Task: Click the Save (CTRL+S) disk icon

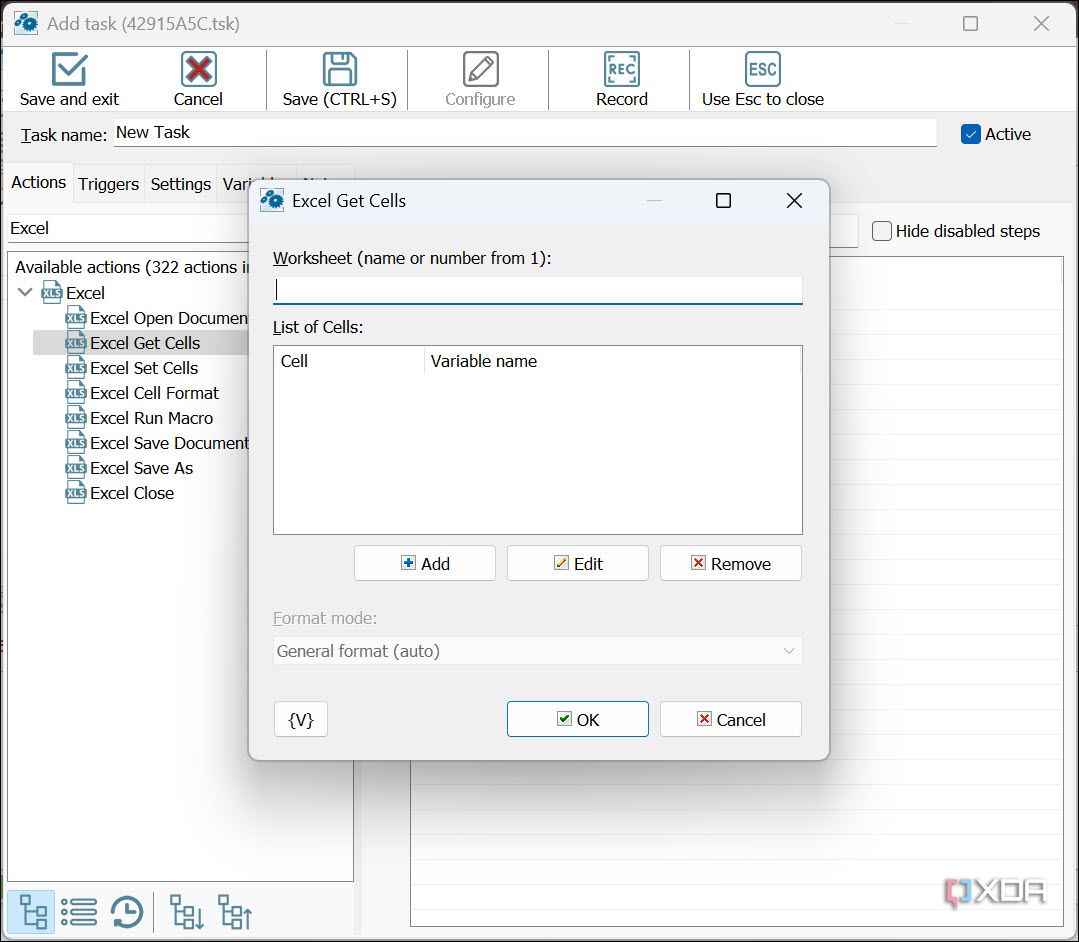Action: (x=337, y=68)
